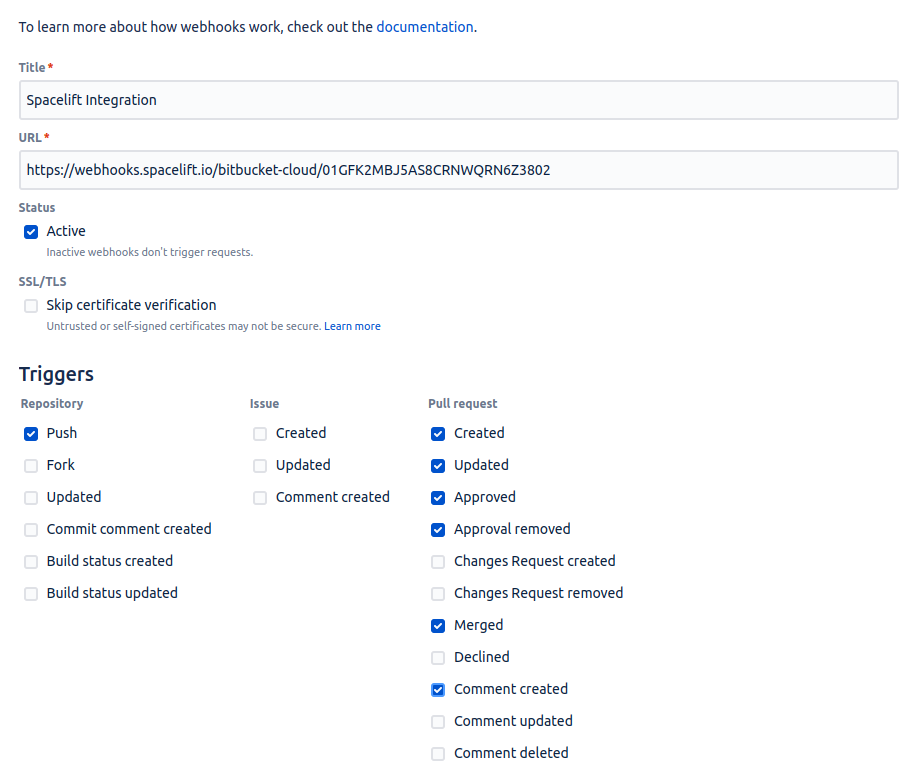Disable the Push repository trigger

(31, 433)
